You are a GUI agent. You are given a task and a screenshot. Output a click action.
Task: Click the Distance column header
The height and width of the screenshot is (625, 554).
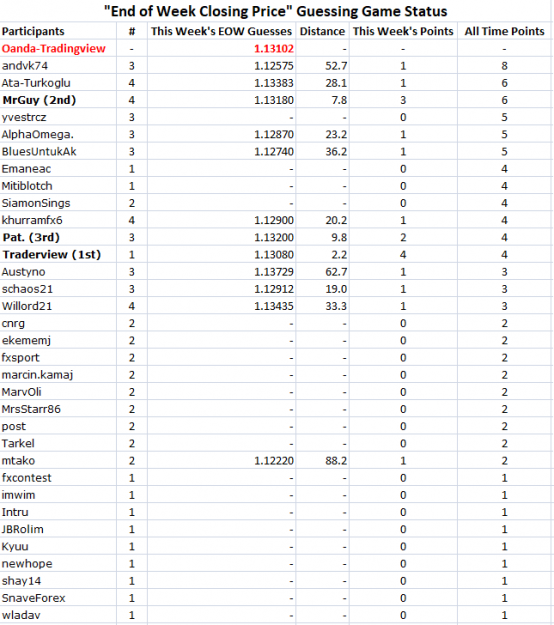(x=322, y=31)
